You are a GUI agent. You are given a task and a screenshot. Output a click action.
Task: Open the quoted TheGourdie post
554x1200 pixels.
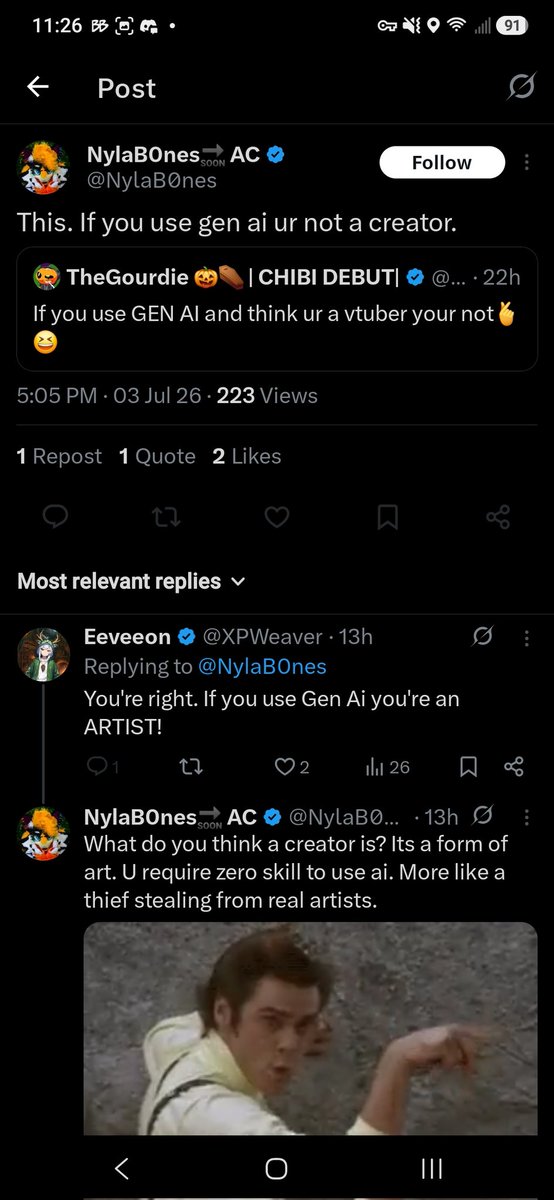pyautogui.click(x=277, y=313)
